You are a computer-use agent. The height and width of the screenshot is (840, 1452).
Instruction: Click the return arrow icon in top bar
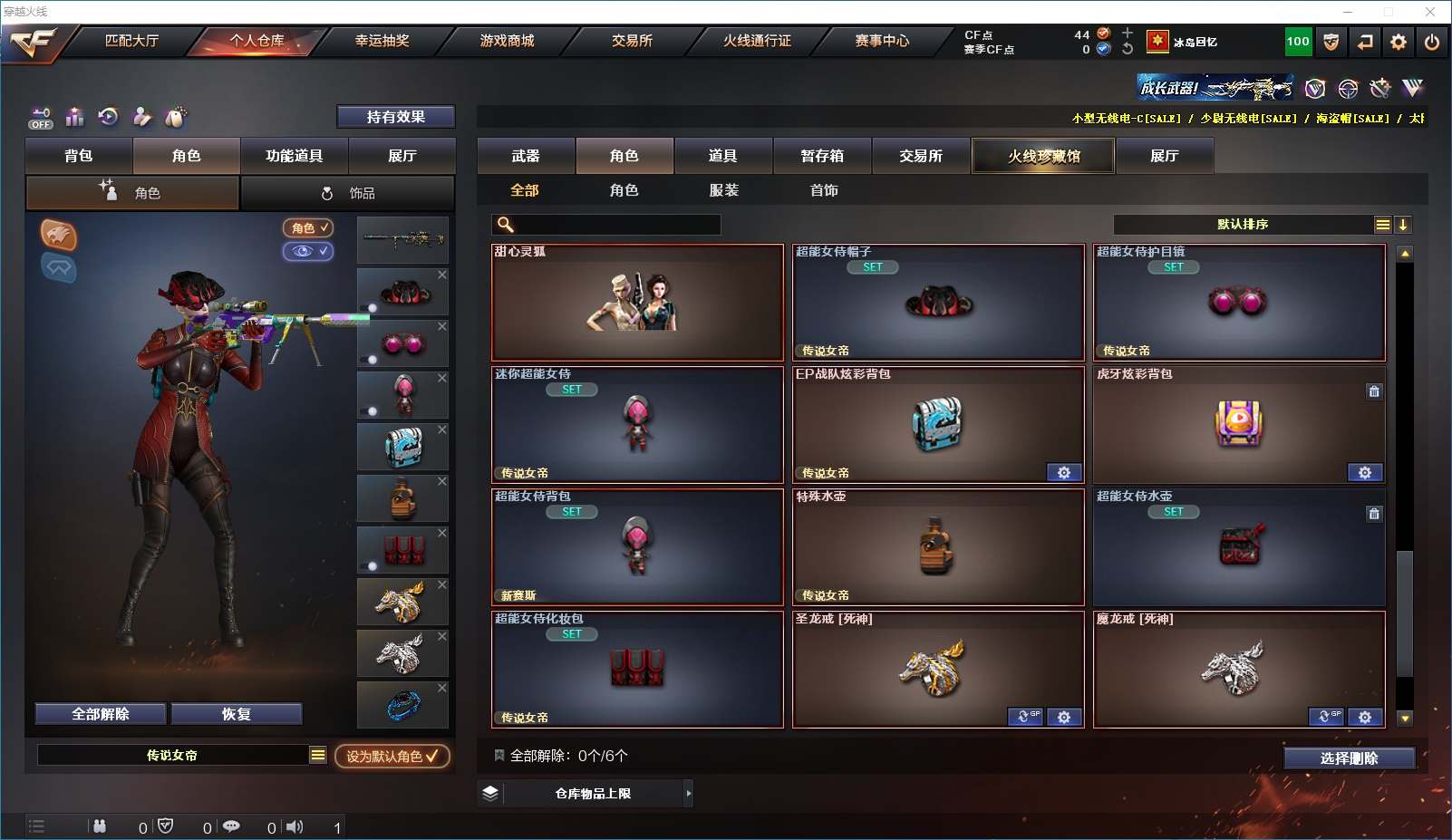(x=1365, y=42)
